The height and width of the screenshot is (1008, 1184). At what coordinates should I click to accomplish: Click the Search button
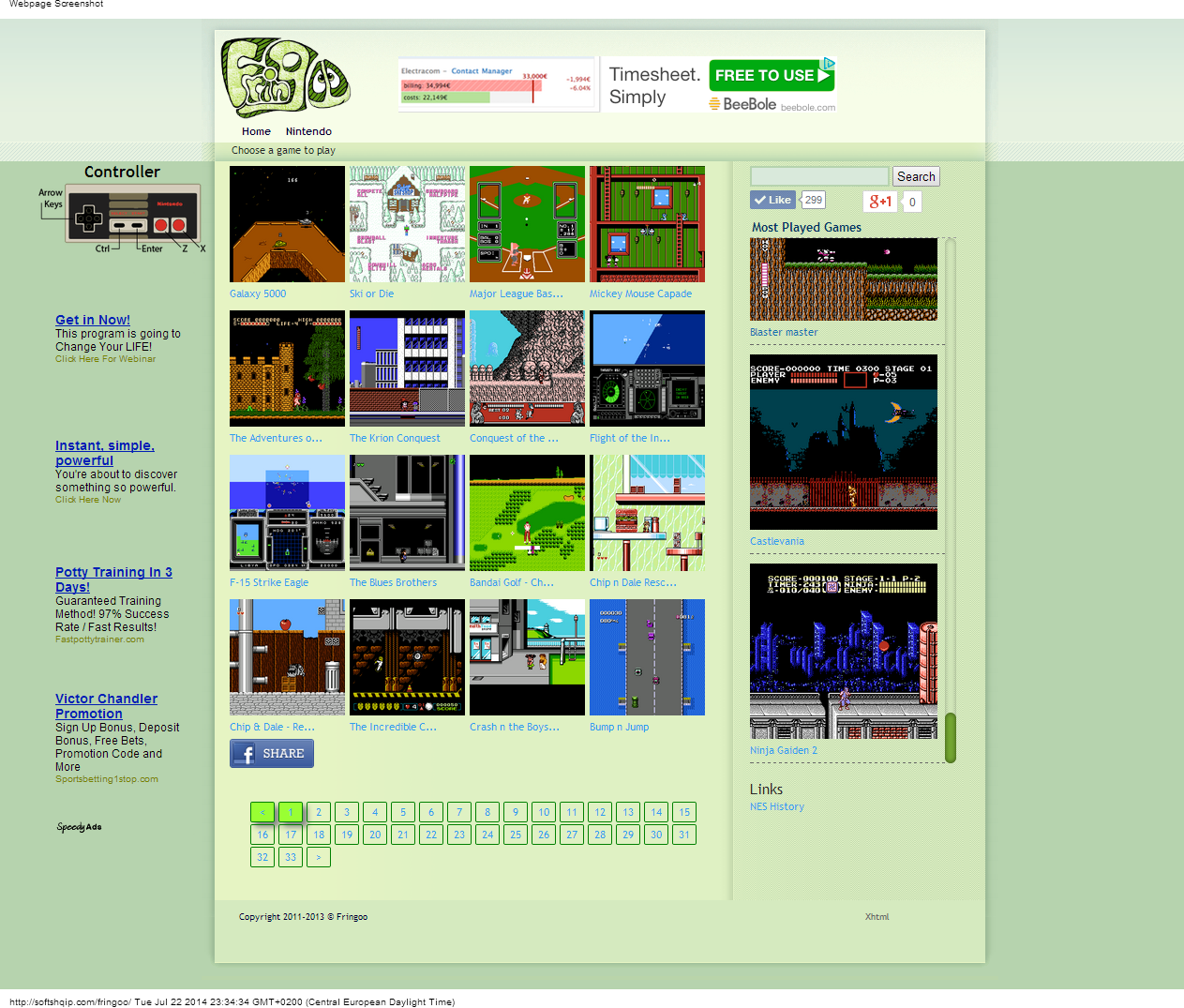tap(915, 176)
